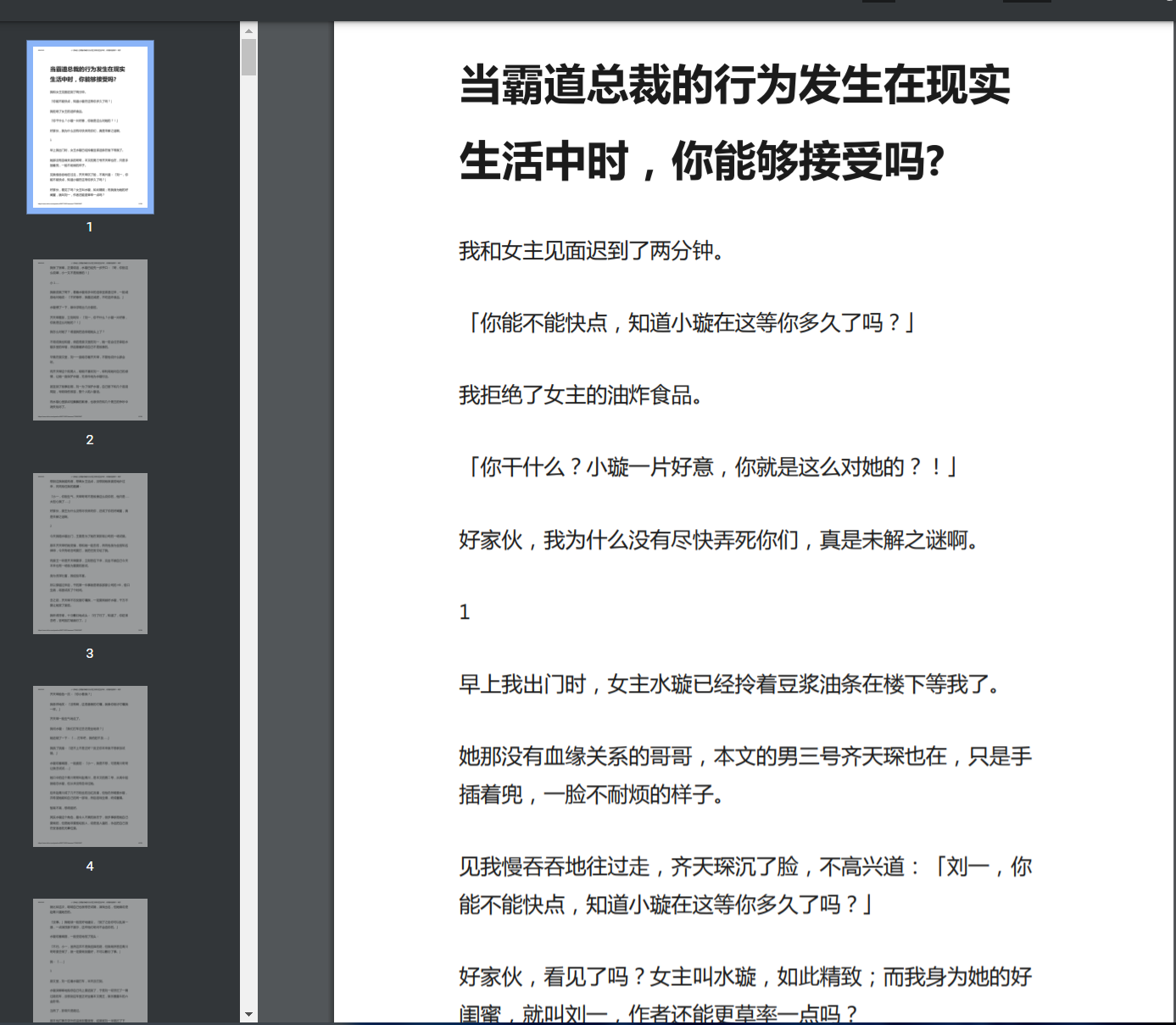1176x1025 pixels.
Task: Click the line '我拒绝了女主的油炸食品。'
Action: 581,395
